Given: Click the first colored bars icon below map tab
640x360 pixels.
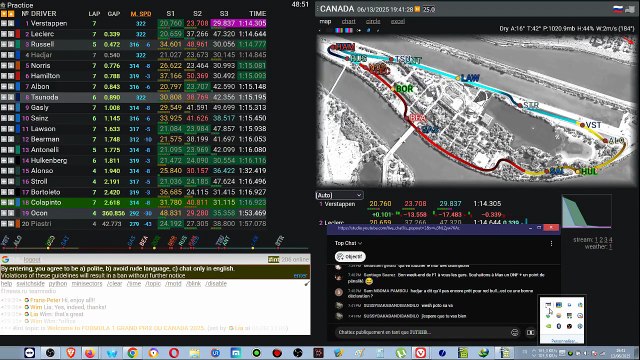Looking at the screenshot, I should pyautogui.click(x=339, y=30).
